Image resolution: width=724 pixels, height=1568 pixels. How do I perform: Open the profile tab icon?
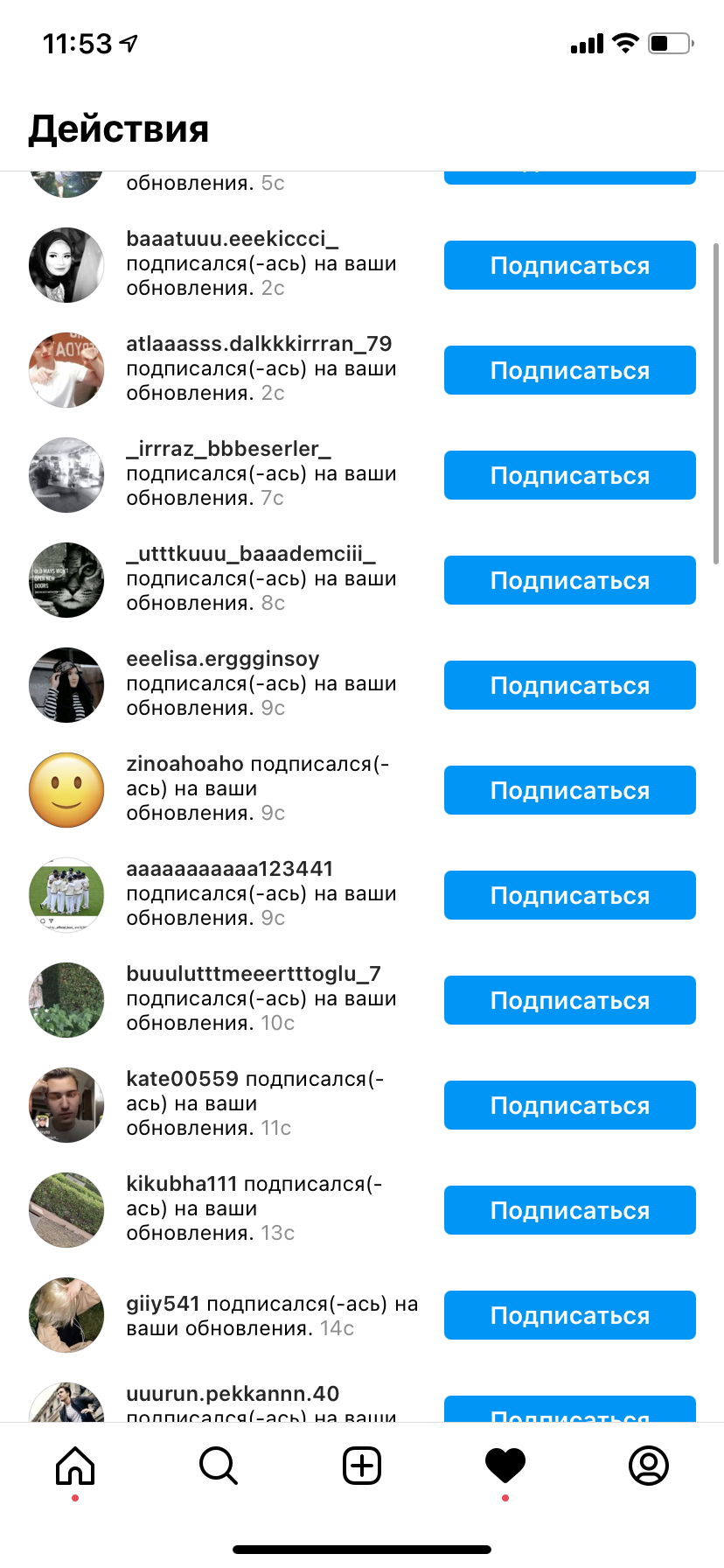[x=649, y=1466]
